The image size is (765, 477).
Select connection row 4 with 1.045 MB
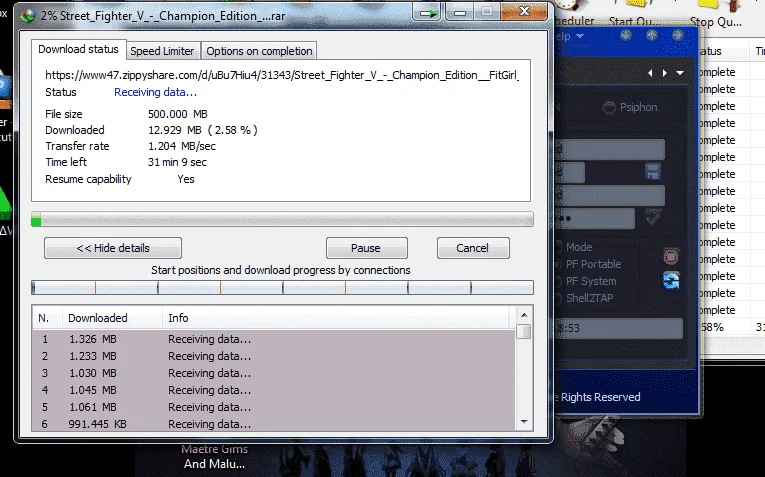pyautogui.click(x=274, y=390)
